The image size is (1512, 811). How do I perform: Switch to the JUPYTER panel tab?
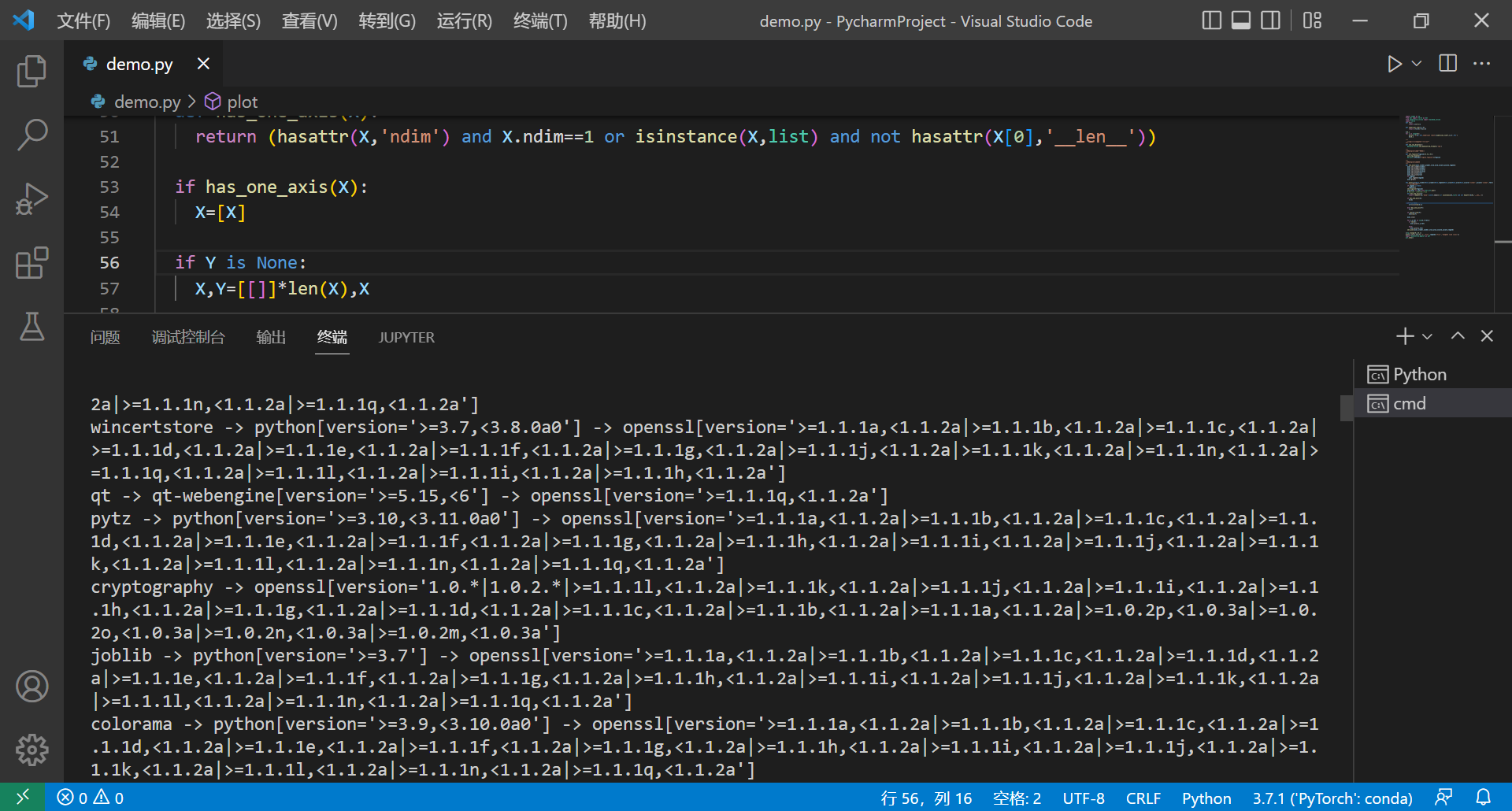(406, 337)
